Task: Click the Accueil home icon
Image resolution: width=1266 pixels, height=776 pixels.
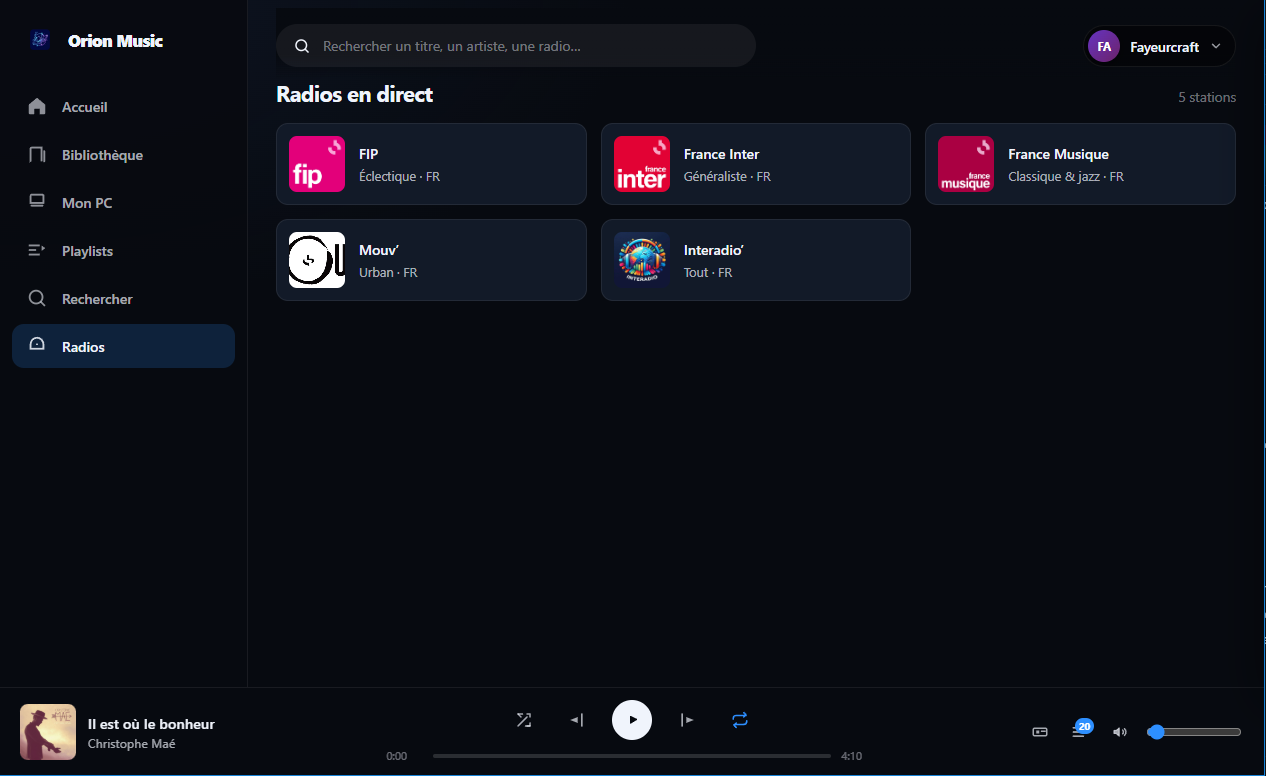Action: (x=37, y=106)
